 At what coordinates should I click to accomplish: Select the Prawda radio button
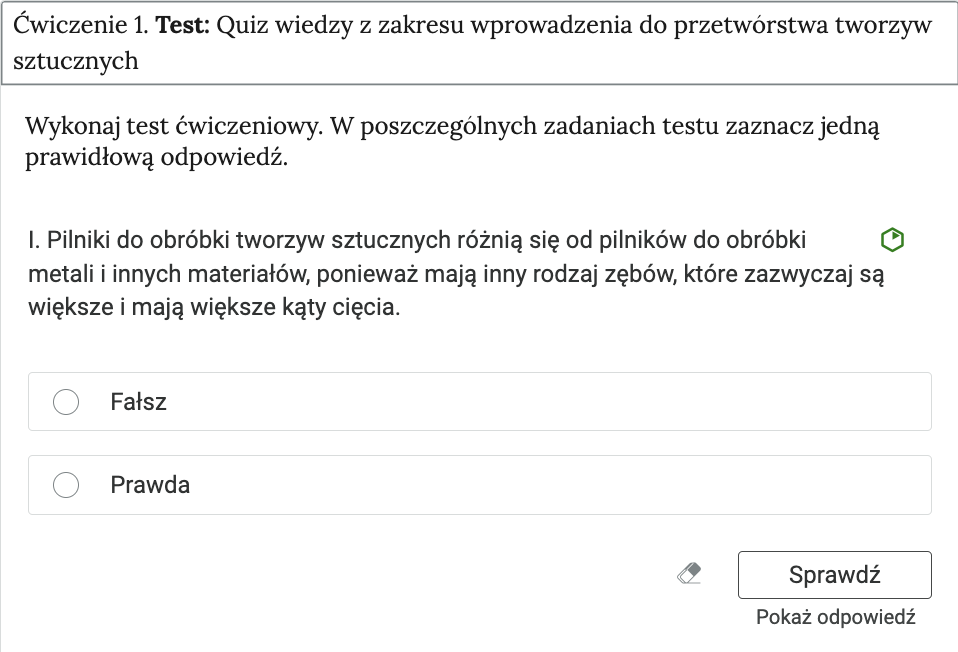click(x=66, y=485)
